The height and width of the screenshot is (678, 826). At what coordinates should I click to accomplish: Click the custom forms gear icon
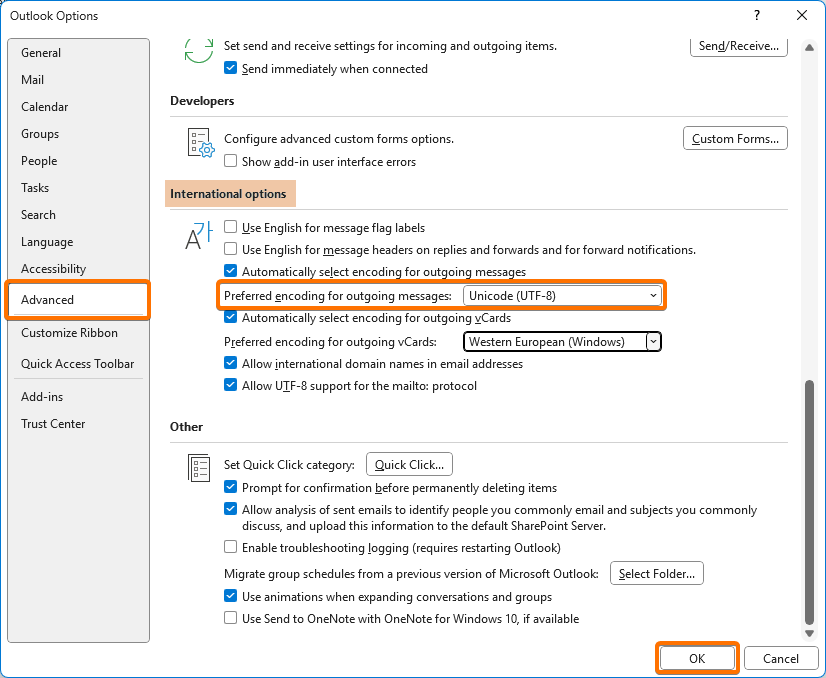(x=200, y=143)
